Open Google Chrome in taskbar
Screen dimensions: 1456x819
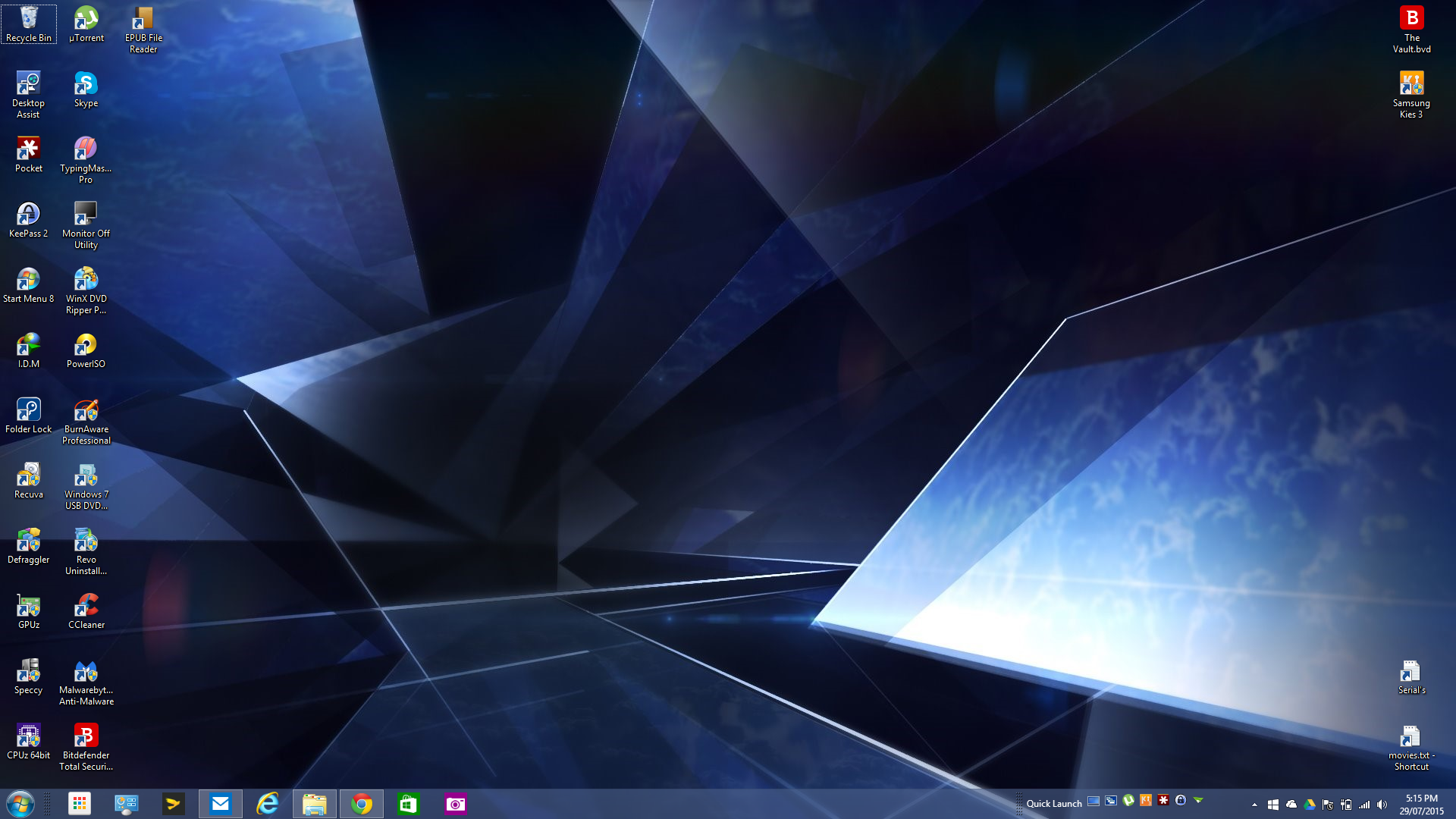click(x=362, y=804)
